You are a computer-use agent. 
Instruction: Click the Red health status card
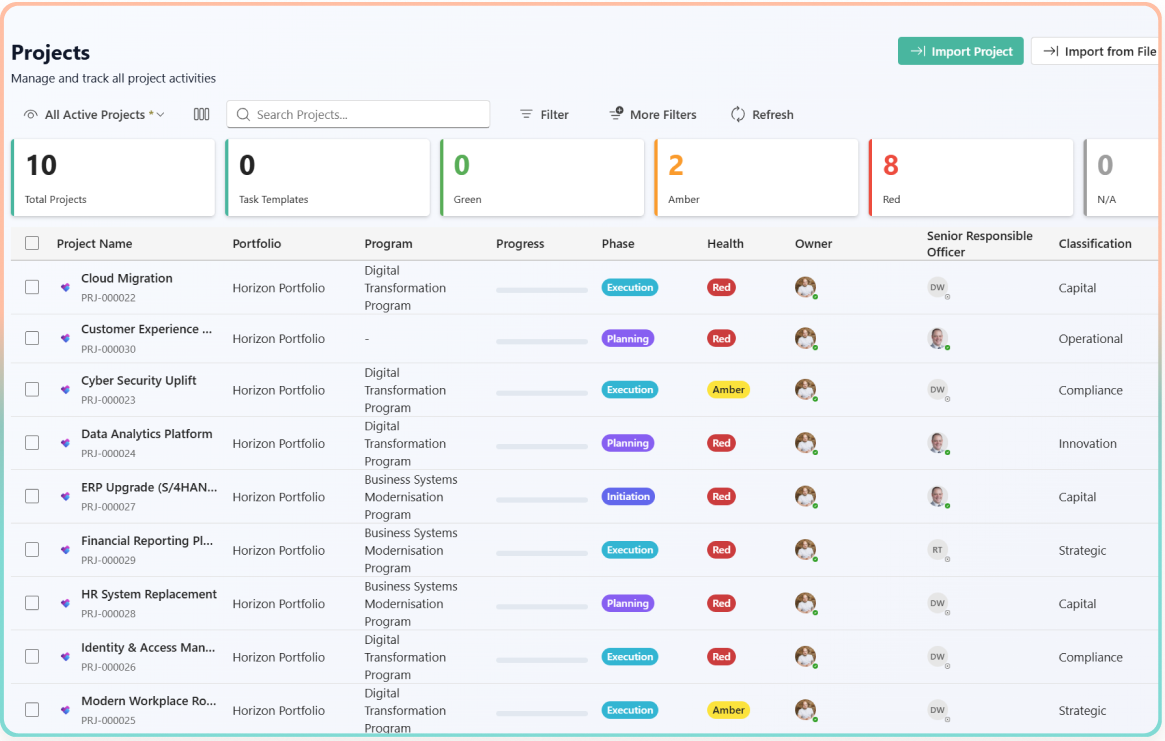pos(970,177)
